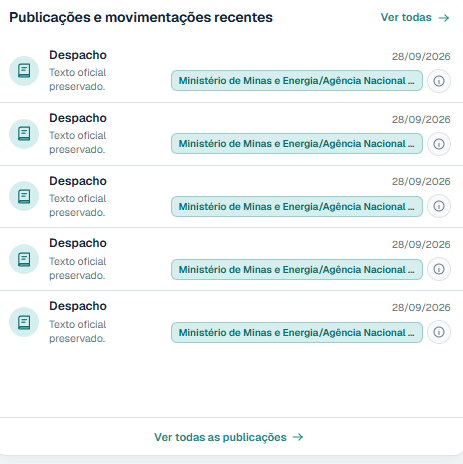The height and width of the screenshot is (464, 463).
Task: Click "Texto oficial preservado." in the second entry
Action: [x=78, y=142]
